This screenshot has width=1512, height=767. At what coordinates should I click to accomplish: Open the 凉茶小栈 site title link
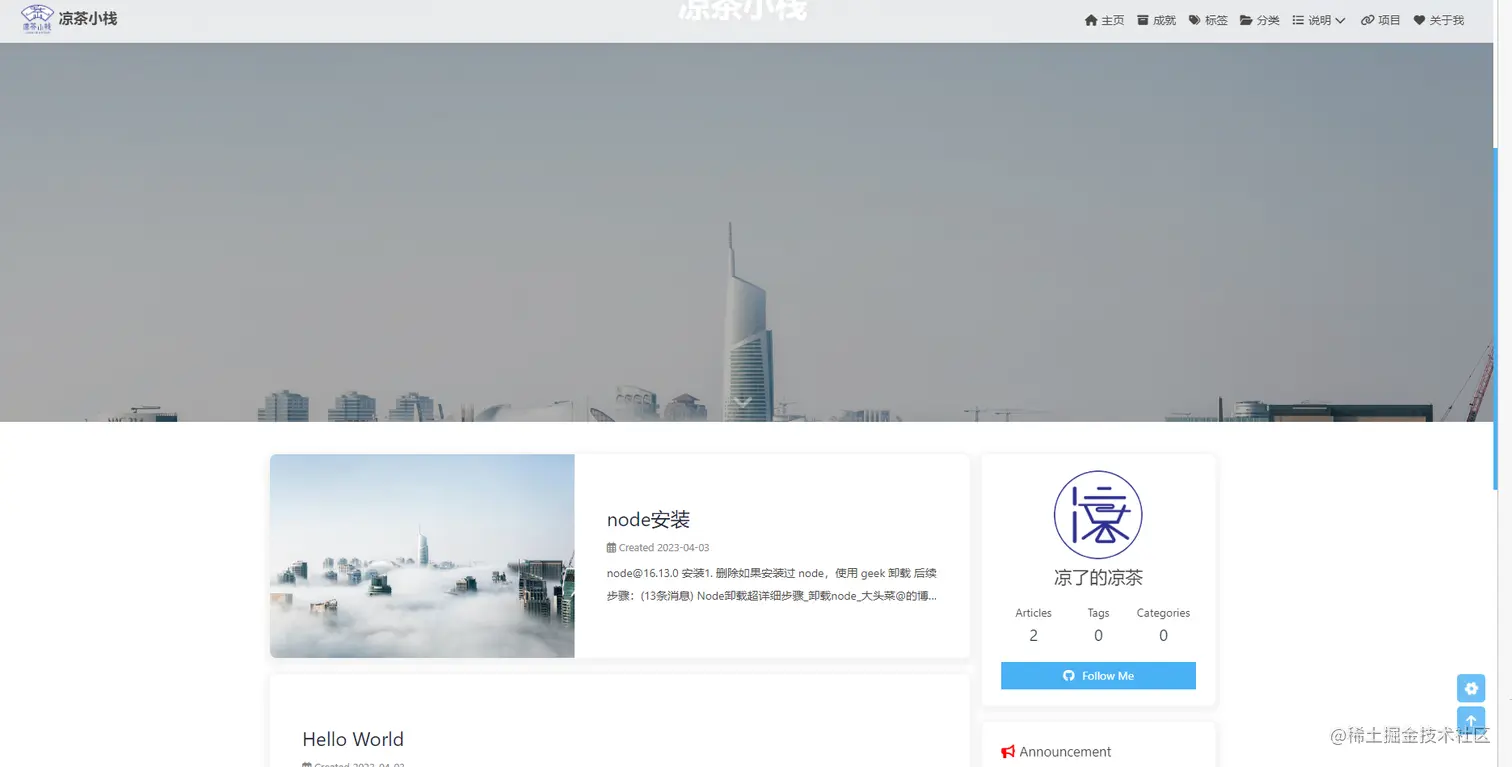click(x=88, y=18)
